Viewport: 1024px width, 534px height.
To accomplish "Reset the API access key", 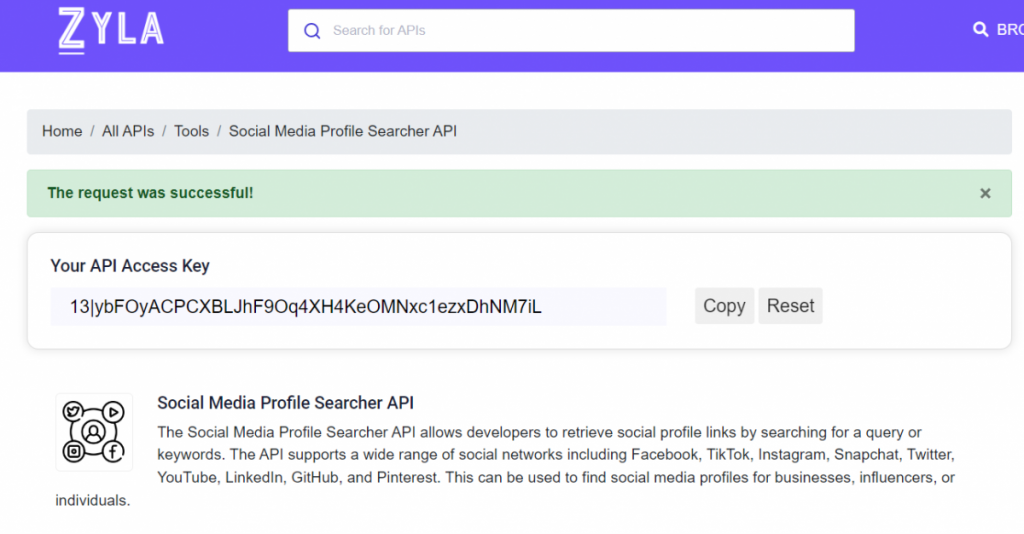I will click(x=790, y=306).
